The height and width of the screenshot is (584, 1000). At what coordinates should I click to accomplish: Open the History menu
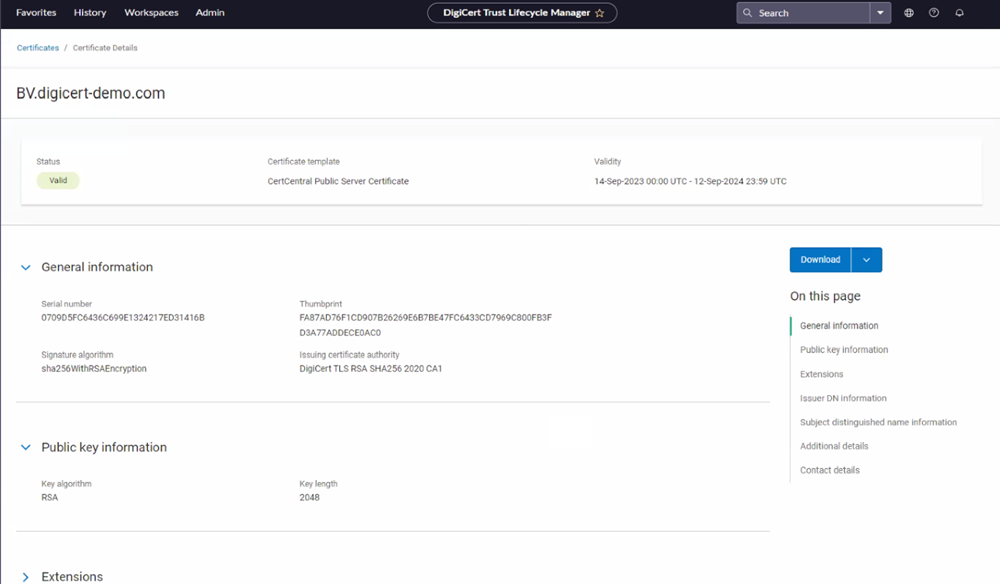click(90, 13)
